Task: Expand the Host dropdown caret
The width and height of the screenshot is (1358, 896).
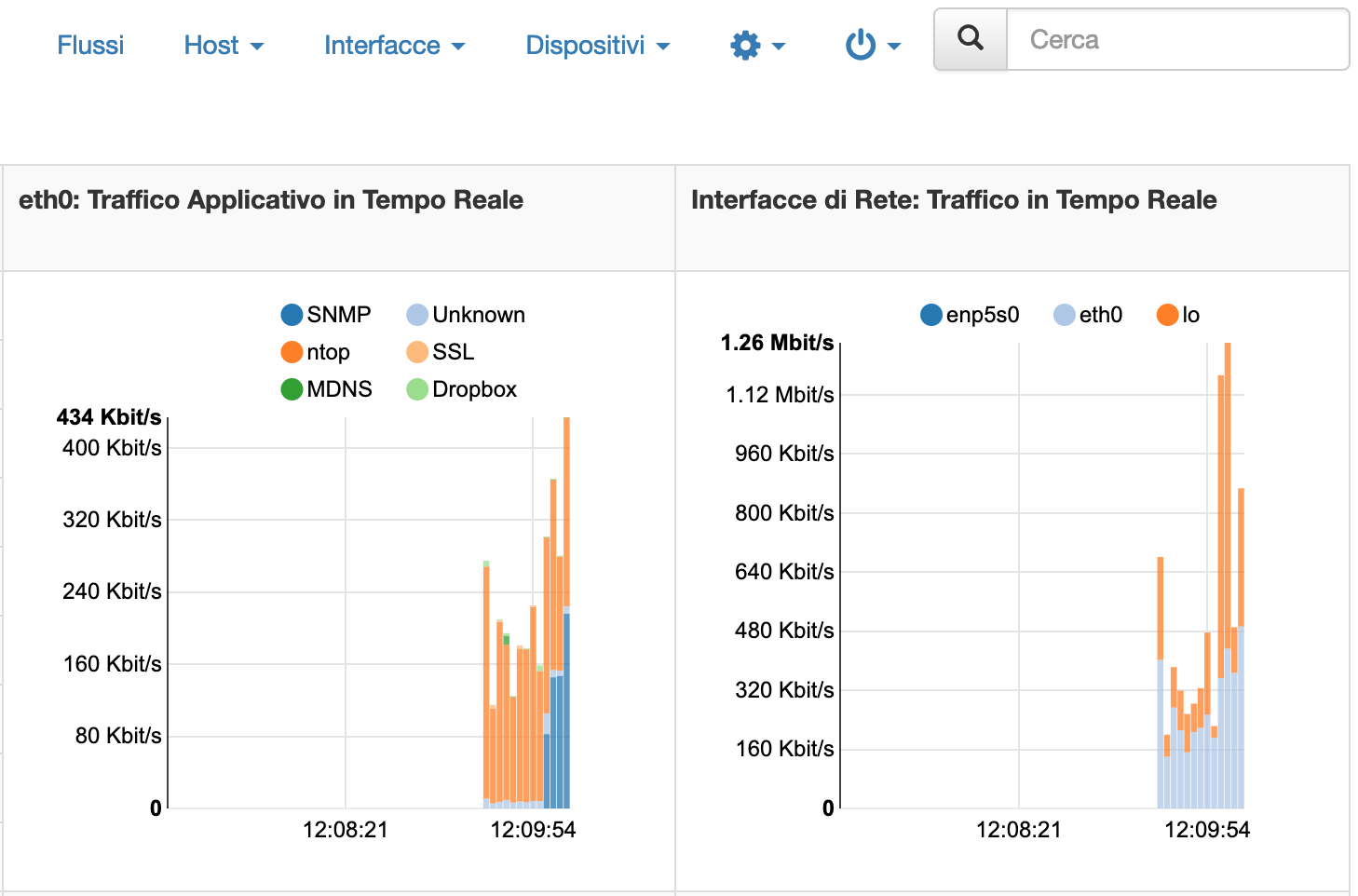Action: [257, 47]
